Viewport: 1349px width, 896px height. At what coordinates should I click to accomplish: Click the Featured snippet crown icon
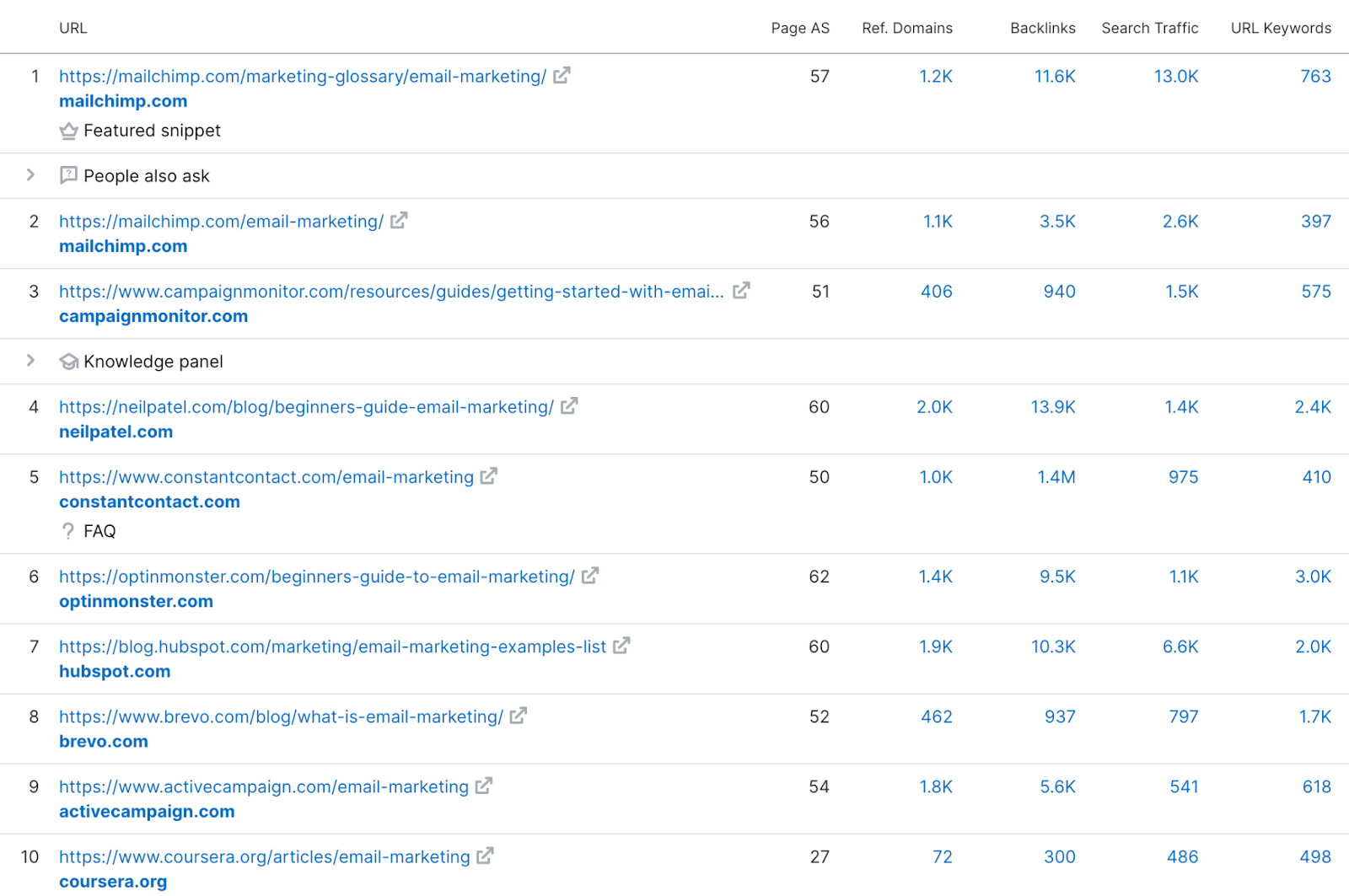coord(68,131)
